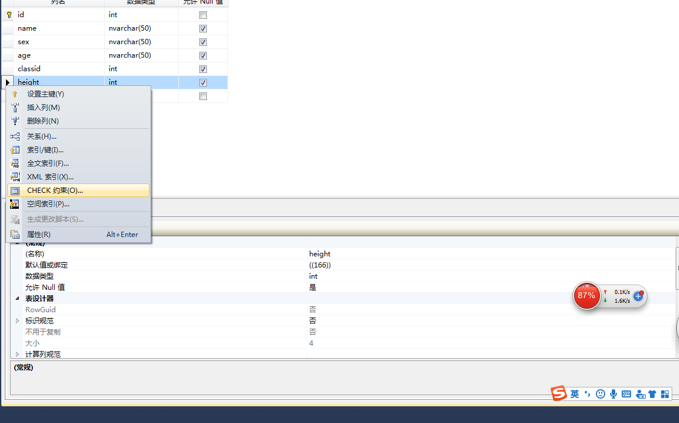Open 关系(H)... dialog from menu
The width and height of the screenshot is (679, 423).
[x=78, y=136]
